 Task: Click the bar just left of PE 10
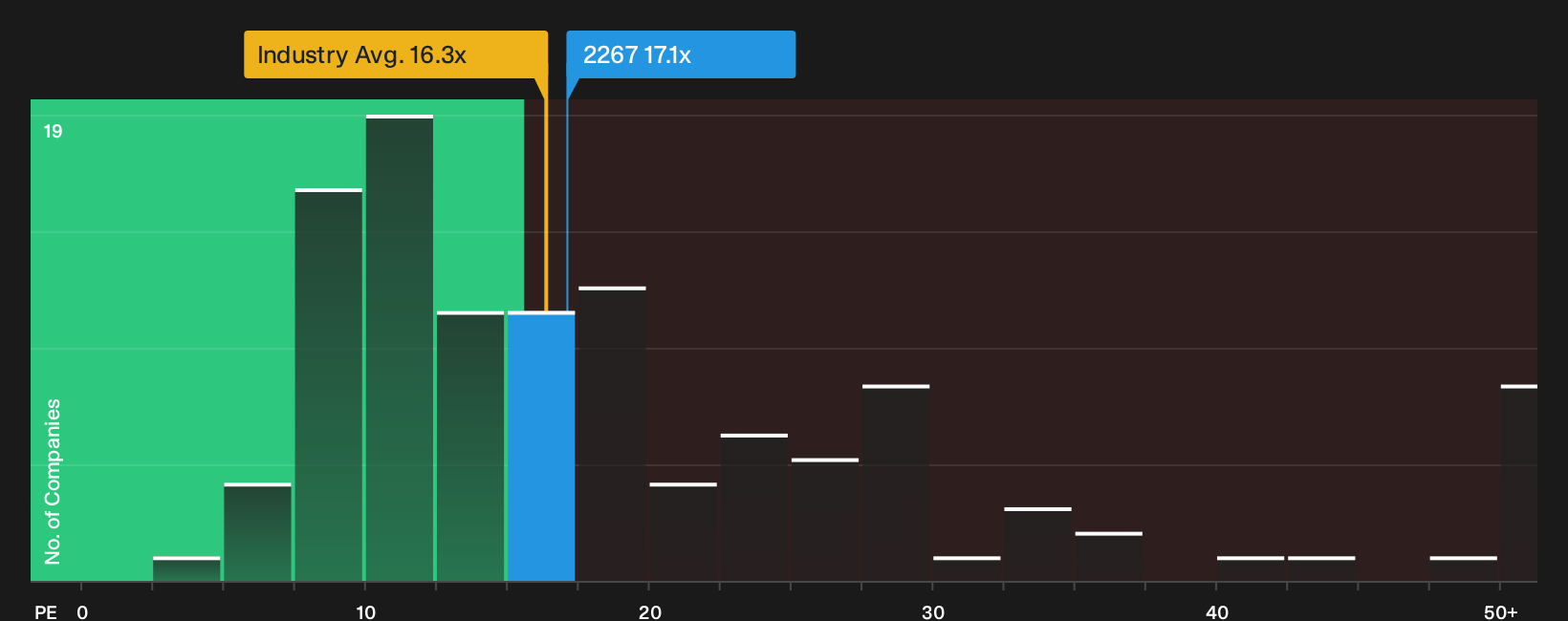click(x=329, y=385)
